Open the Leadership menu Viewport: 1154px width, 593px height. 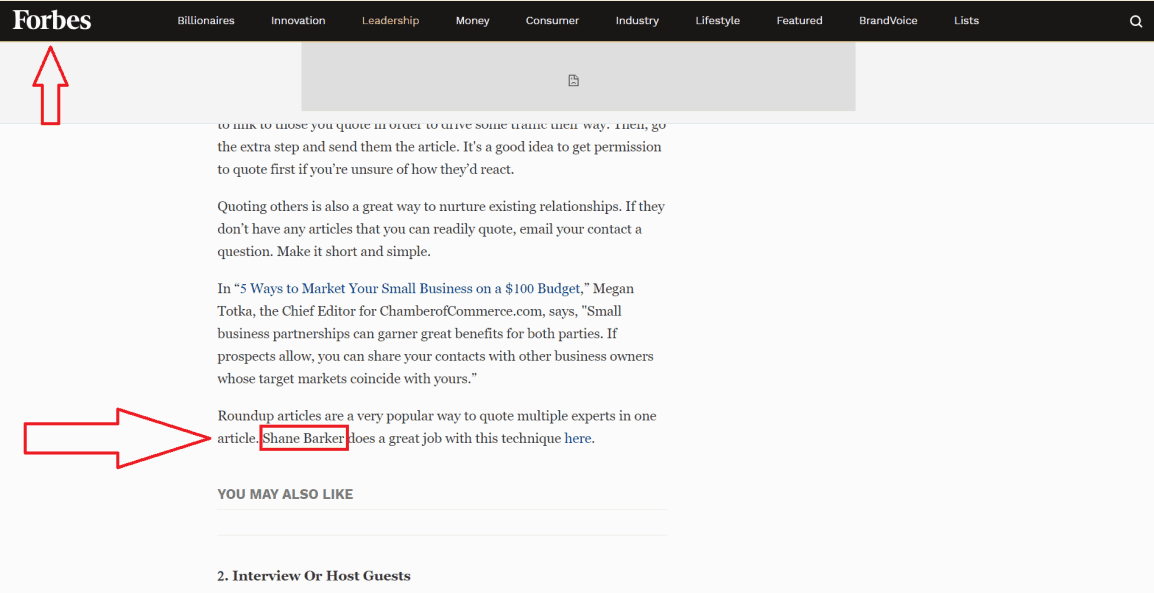point(390,21)
